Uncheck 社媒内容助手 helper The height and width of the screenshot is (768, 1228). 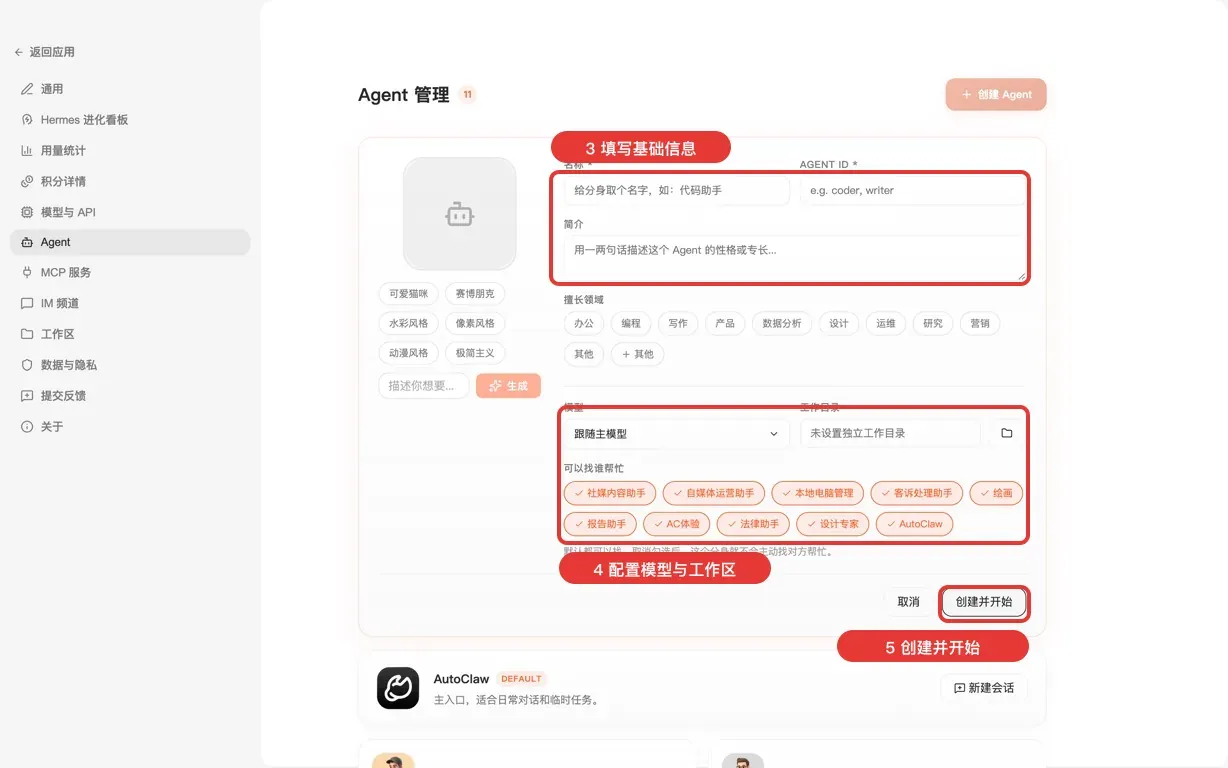[610, 493]
